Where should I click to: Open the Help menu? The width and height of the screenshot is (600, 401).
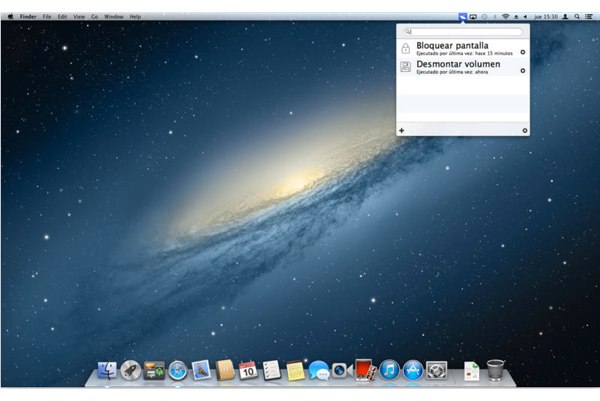coord(135,16)
